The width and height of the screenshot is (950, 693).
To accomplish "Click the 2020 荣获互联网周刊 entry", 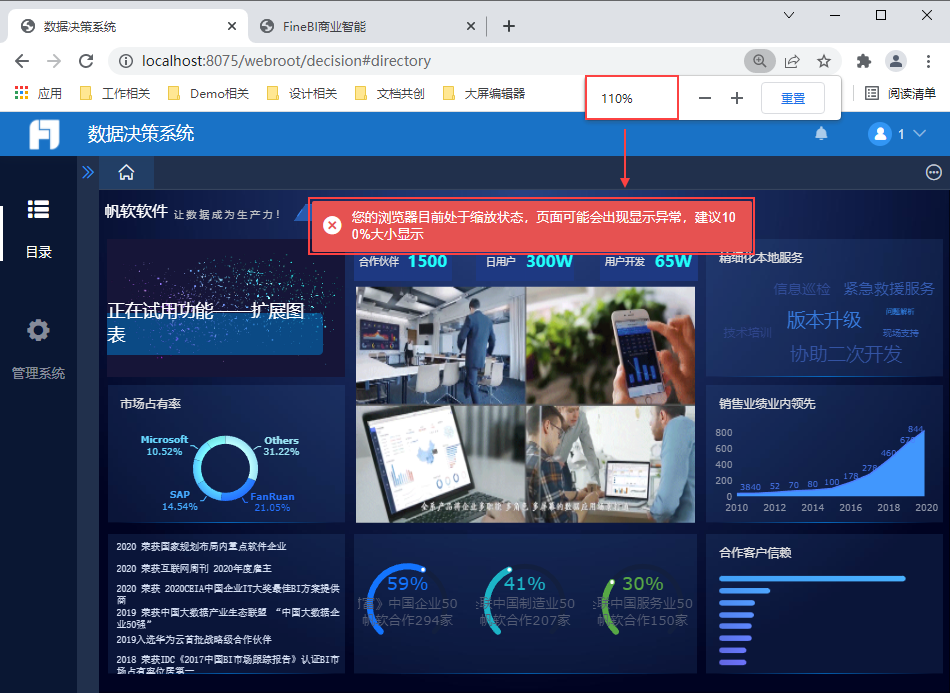I will 194,569.
